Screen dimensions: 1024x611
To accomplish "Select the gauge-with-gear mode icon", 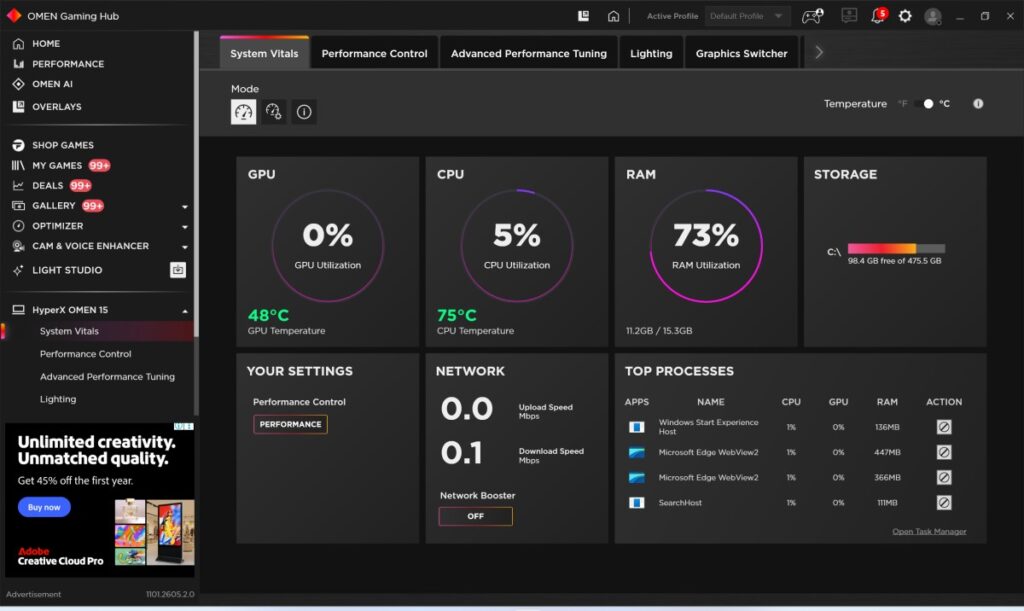I will point(274,112).
